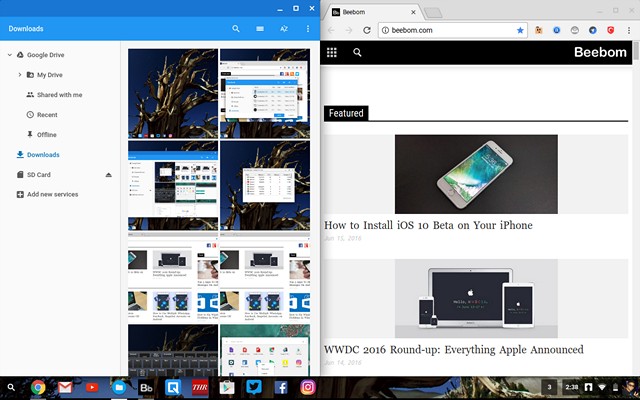Click Add new services
This screenshot has width=640, height=400.
52,194
